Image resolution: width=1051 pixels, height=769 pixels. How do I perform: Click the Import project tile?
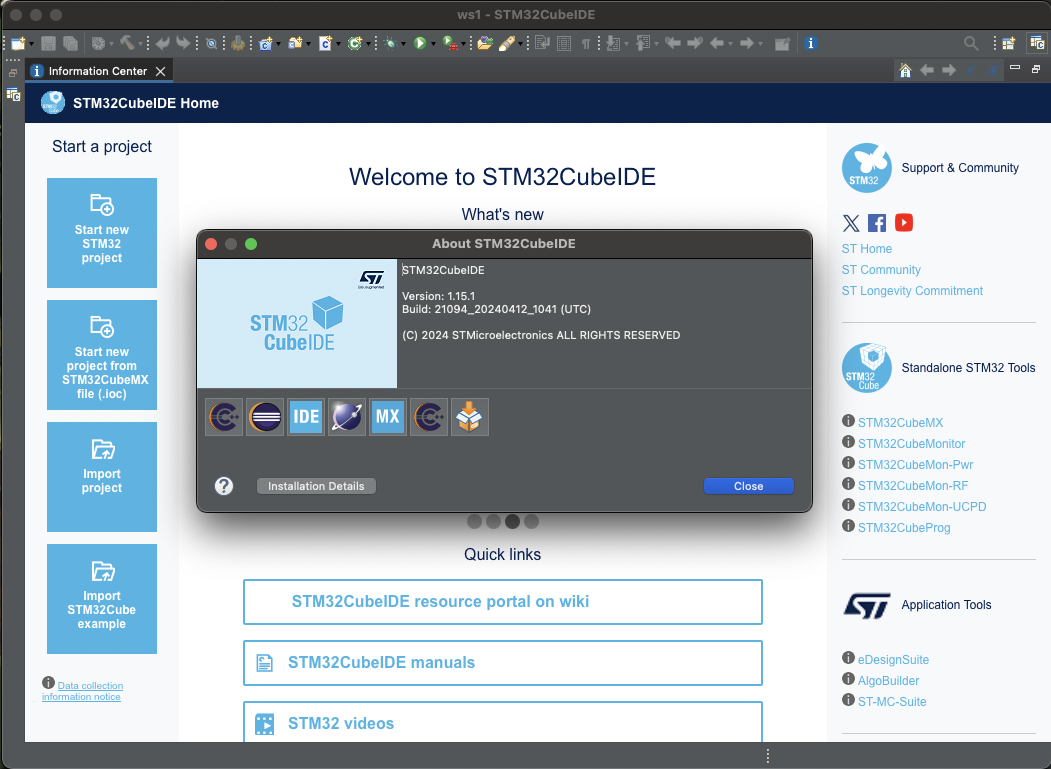click(102, 477)
